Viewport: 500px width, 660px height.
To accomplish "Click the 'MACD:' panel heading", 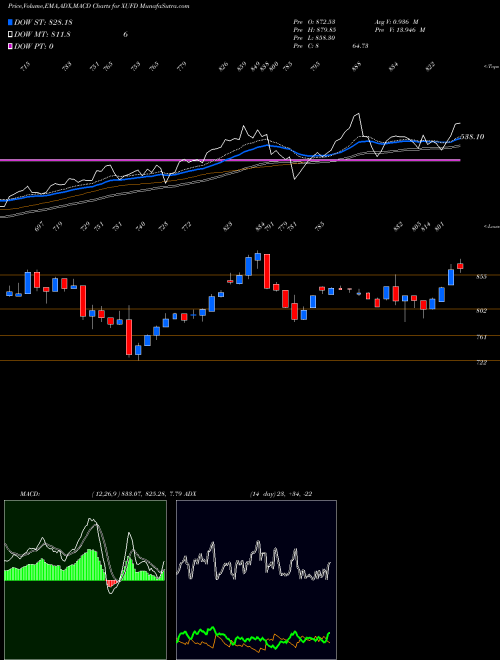I will [x=30, y=494].
